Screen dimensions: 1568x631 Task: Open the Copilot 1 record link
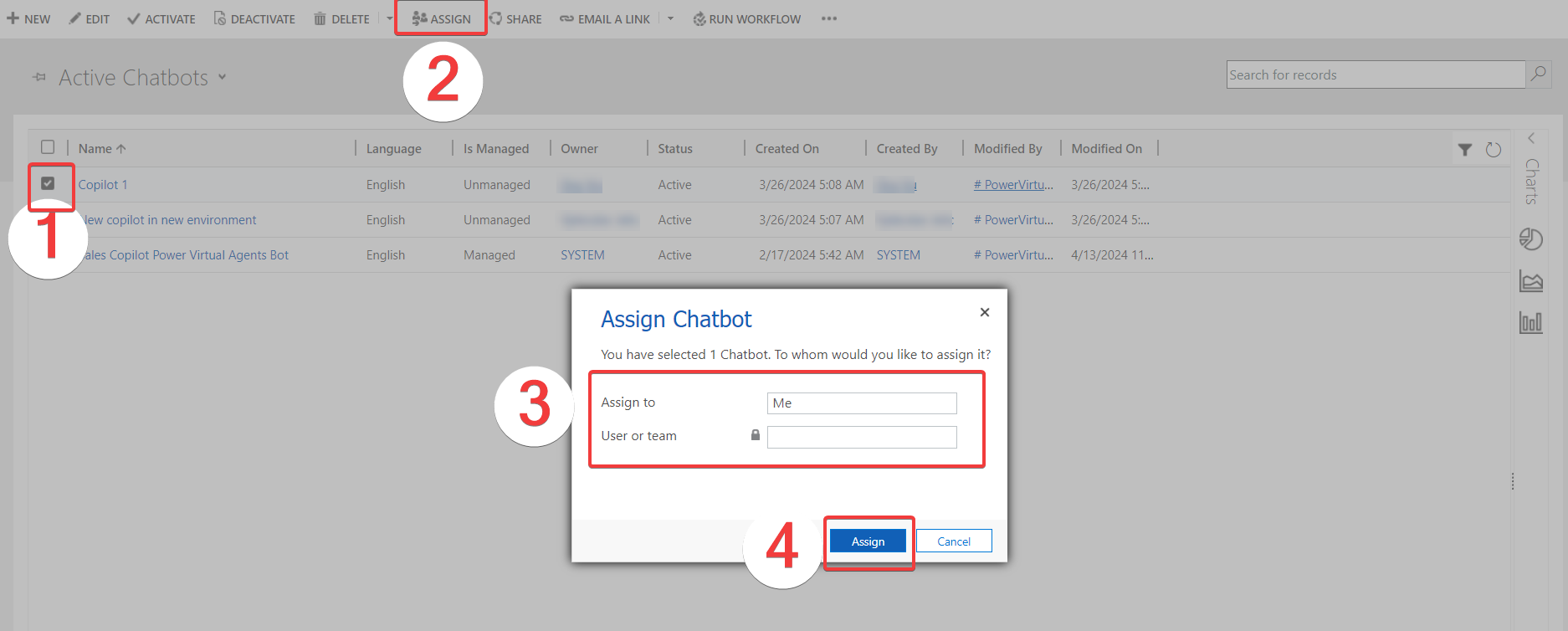(103, 185)
